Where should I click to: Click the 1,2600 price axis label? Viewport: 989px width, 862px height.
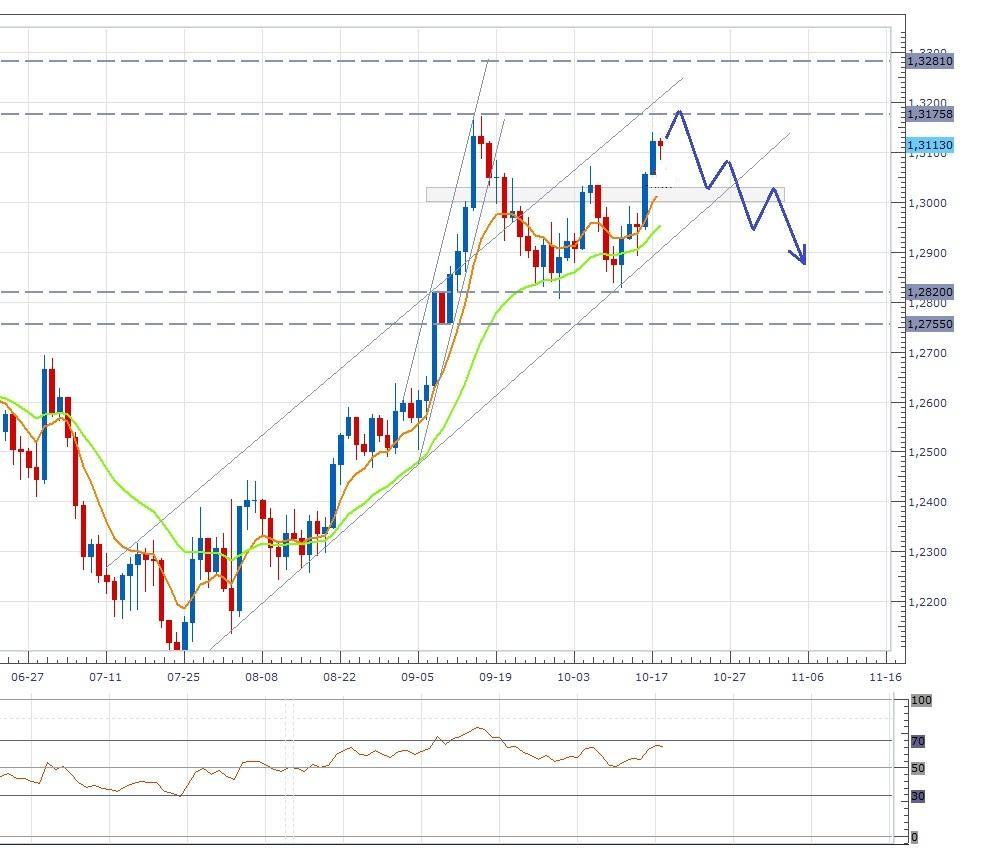point(927,403)
